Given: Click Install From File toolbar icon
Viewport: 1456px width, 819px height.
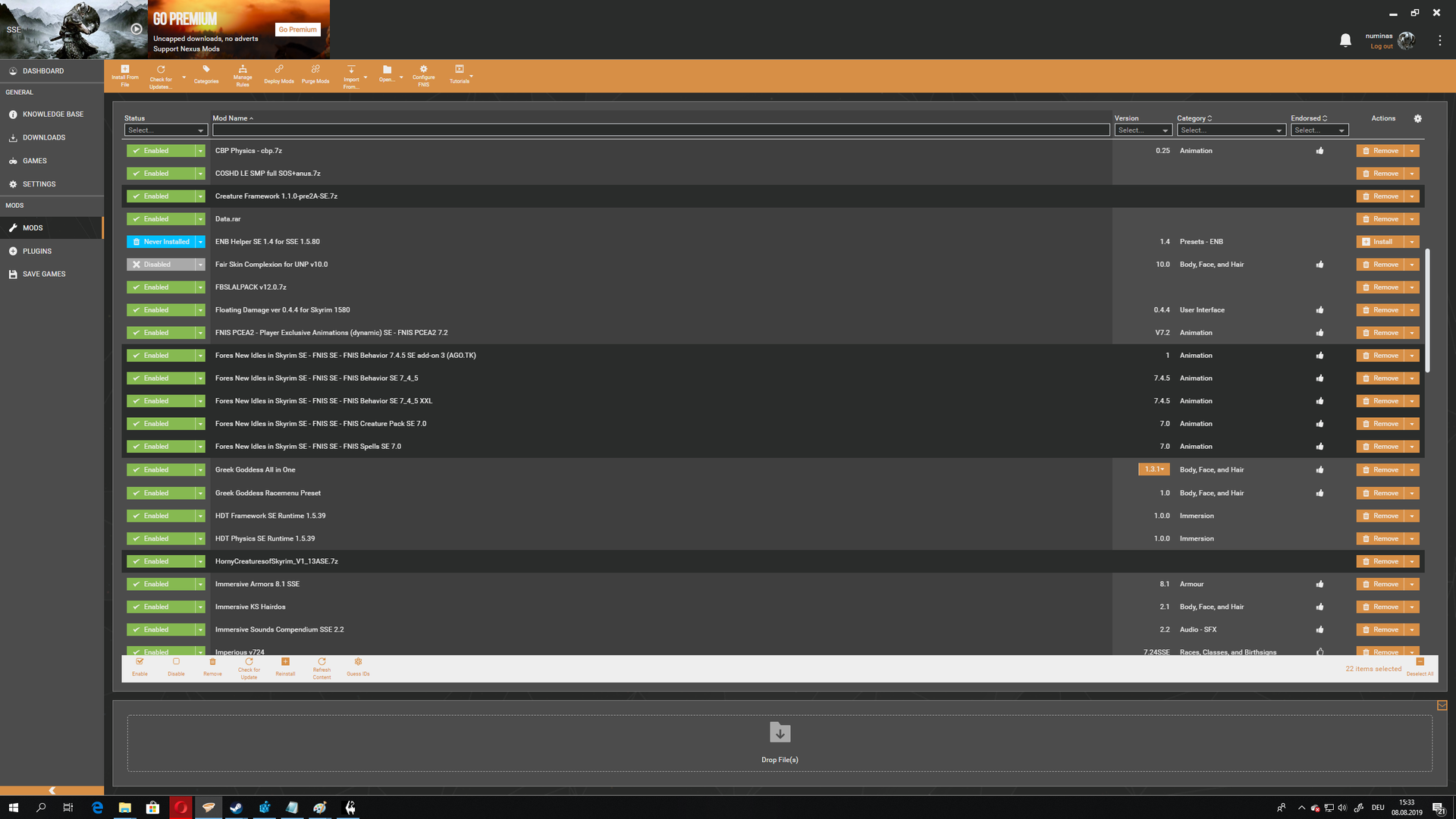Looking at the screenshot, I should point(125,75).
